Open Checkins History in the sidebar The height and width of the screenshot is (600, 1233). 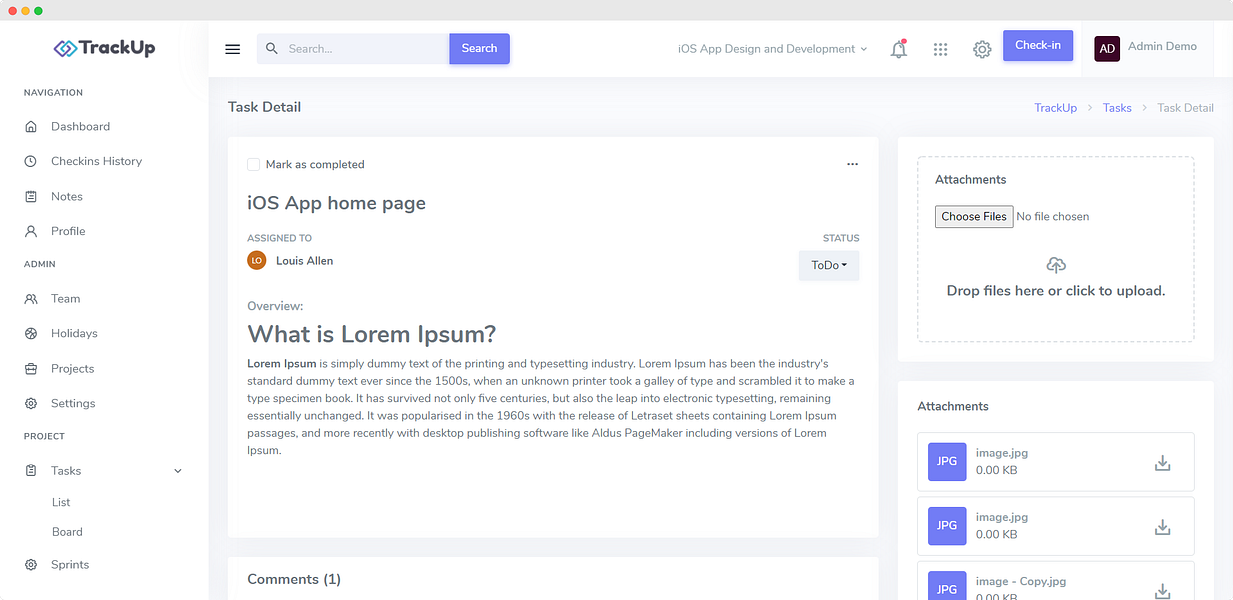[x=96, y=161]
